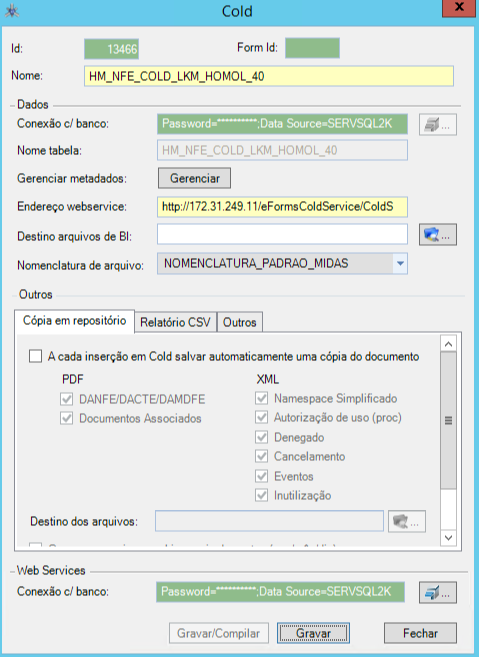The width and height of the screenshot is (479, 657).
Task: Open the Web Services database connection builder
Action: (x=438, y=592)
